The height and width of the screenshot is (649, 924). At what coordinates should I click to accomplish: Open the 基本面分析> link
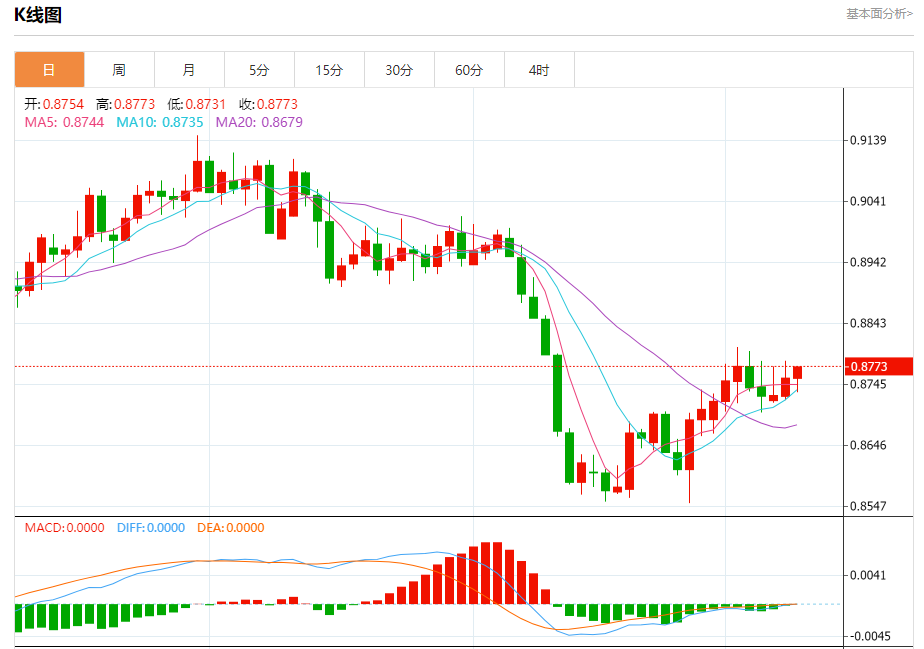879,14
